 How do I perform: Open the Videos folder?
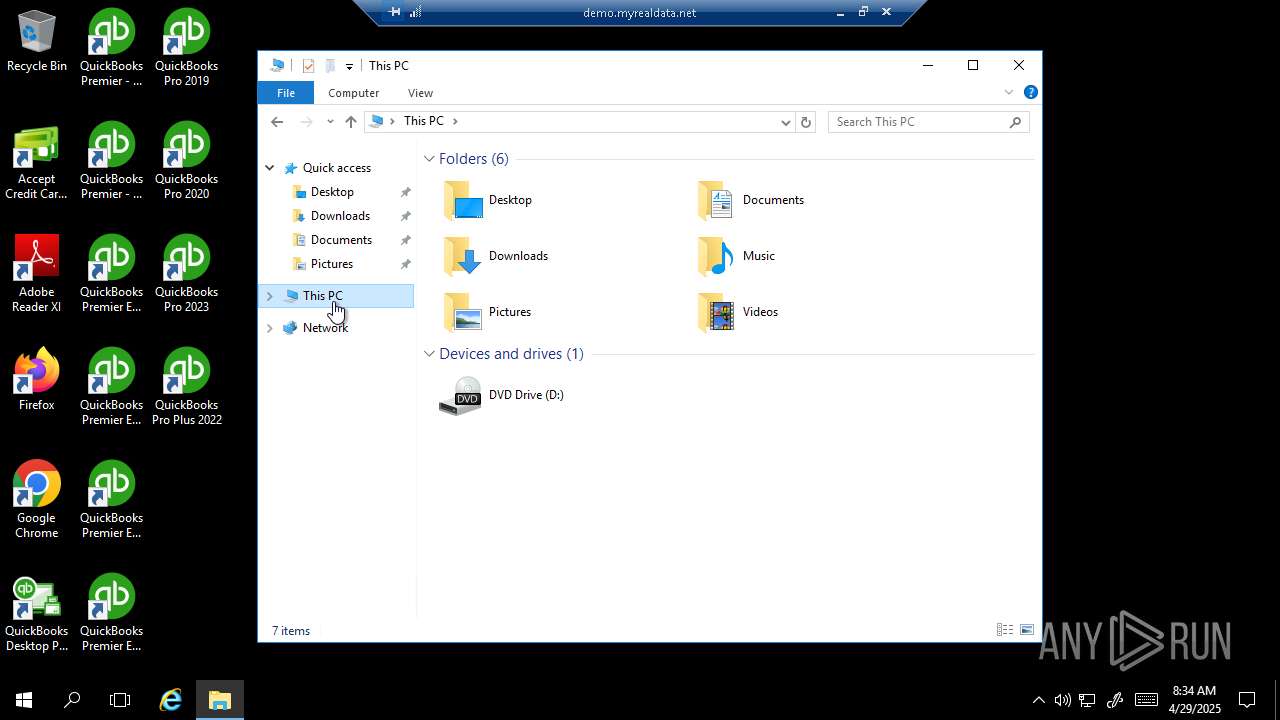[x=738, y=312]
